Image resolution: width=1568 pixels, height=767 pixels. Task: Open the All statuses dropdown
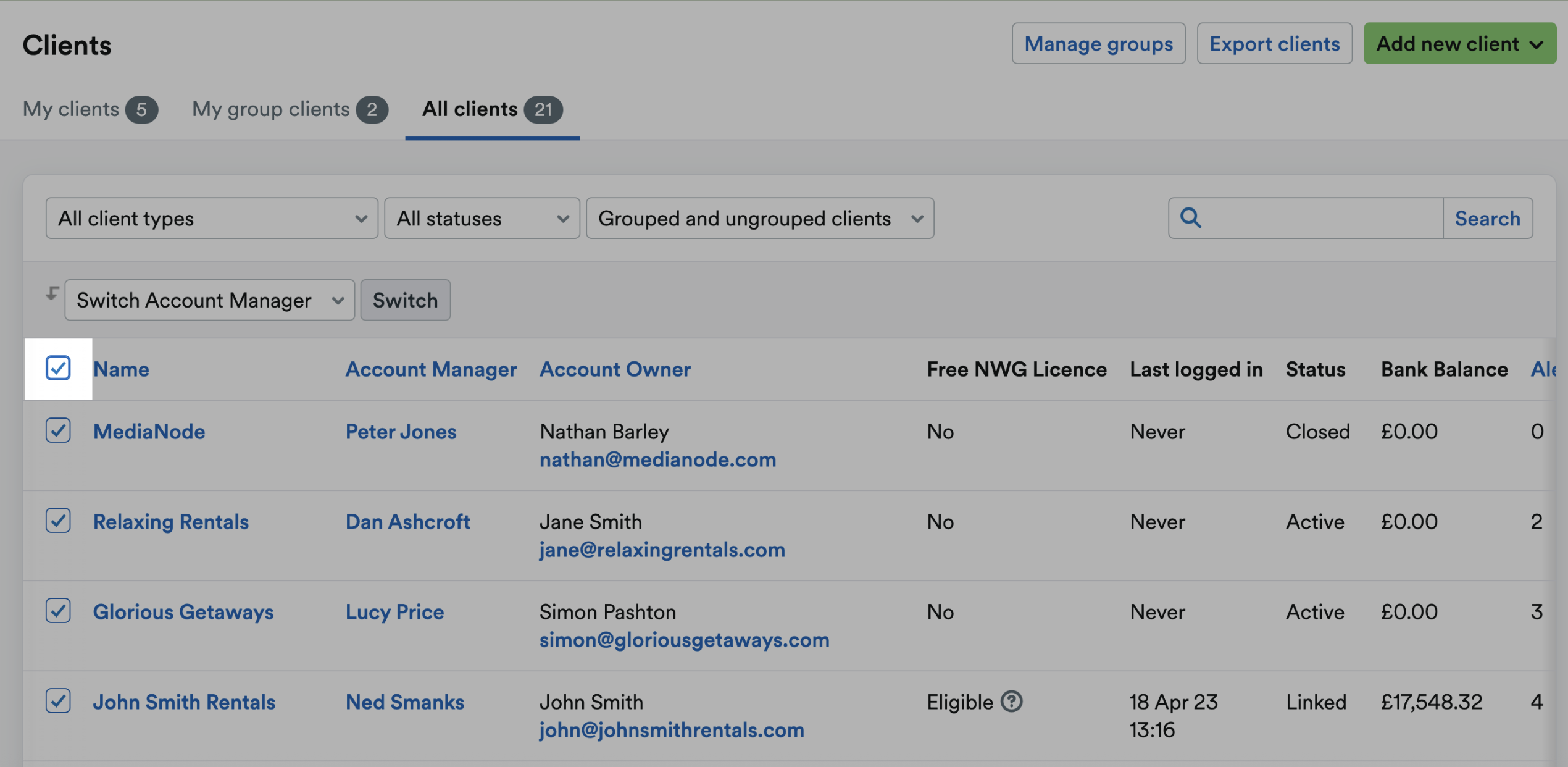click(482, 218)
